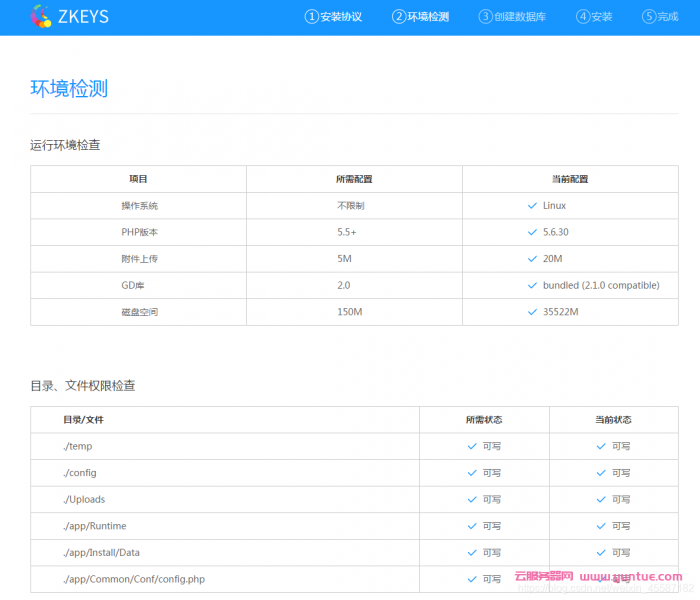Click the checkmark icon beside Linux
Image resolution: width=700 pixels, height=600 pixels.
(532, 206)
